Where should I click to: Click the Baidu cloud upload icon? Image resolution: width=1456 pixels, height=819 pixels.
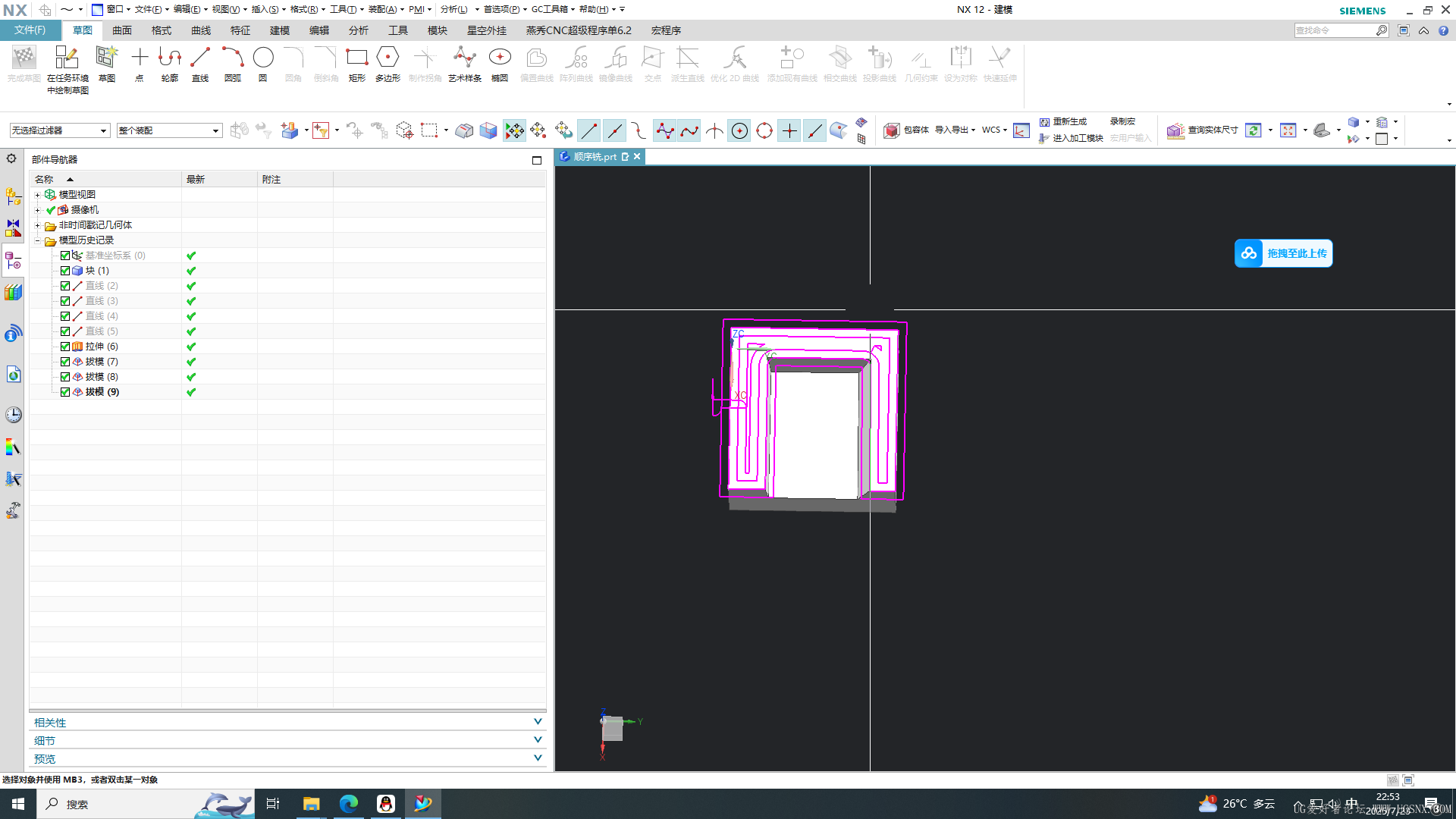pyautogui.click(x=1249, y=253)
